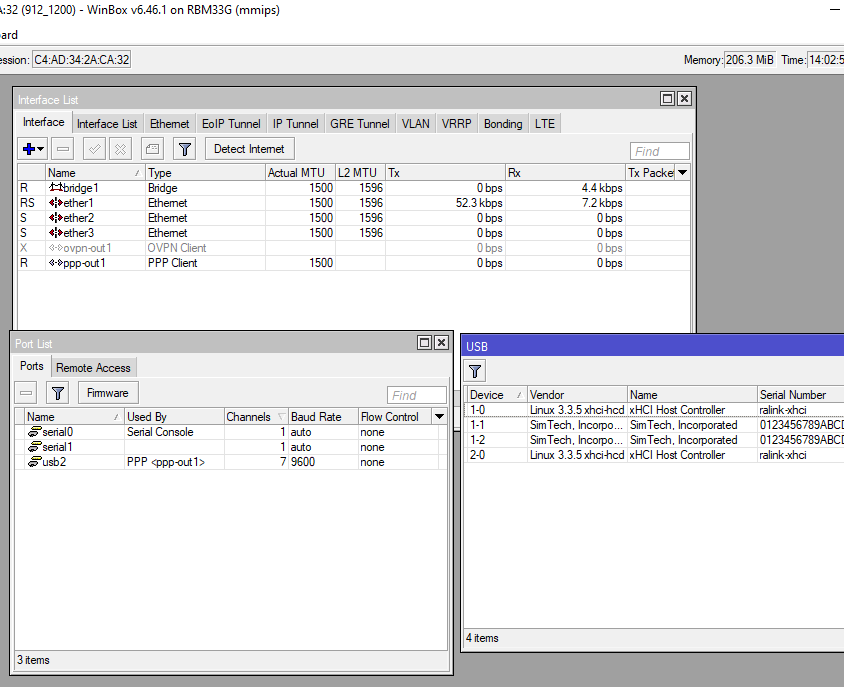Click the Remove (minus) icon in Interface List
The height and width of the screenshot is (687, 844).
[62, 149]
